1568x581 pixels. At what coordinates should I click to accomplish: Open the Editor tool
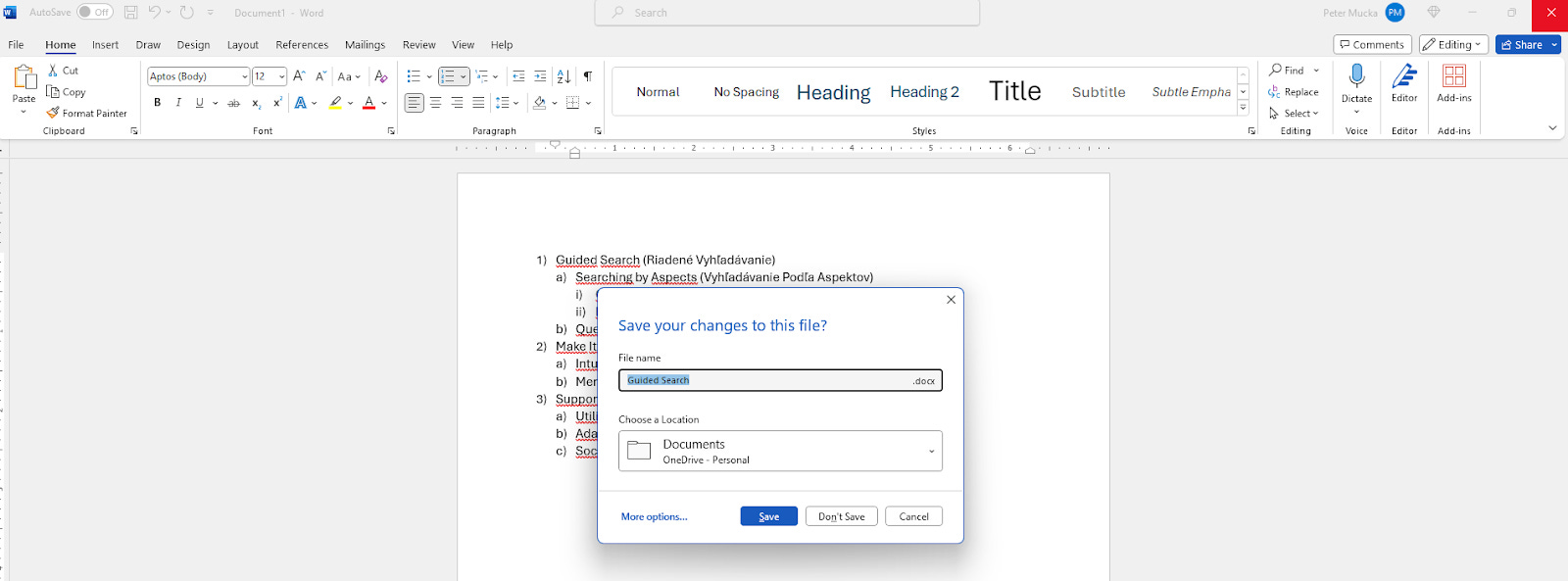pyautogui.click(x=1404, y=83)
